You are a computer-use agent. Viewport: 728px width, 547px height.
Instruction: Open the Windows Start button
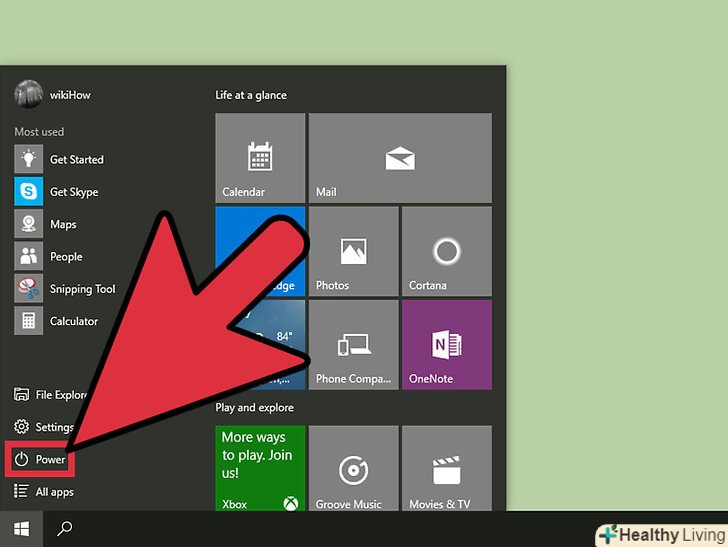21,528
